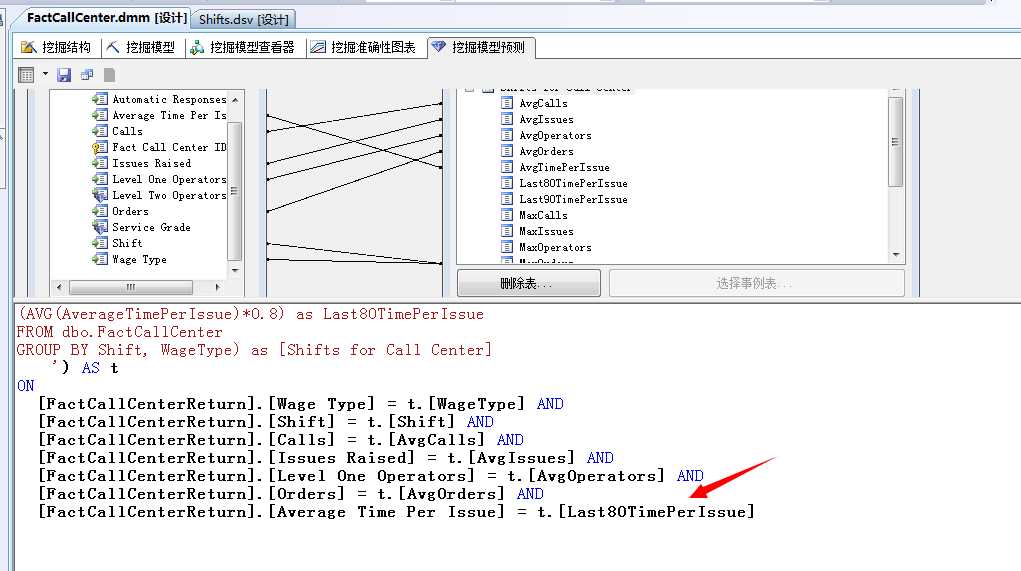
Task: Click the AvgOrders column icon
Action: (507, 151)
